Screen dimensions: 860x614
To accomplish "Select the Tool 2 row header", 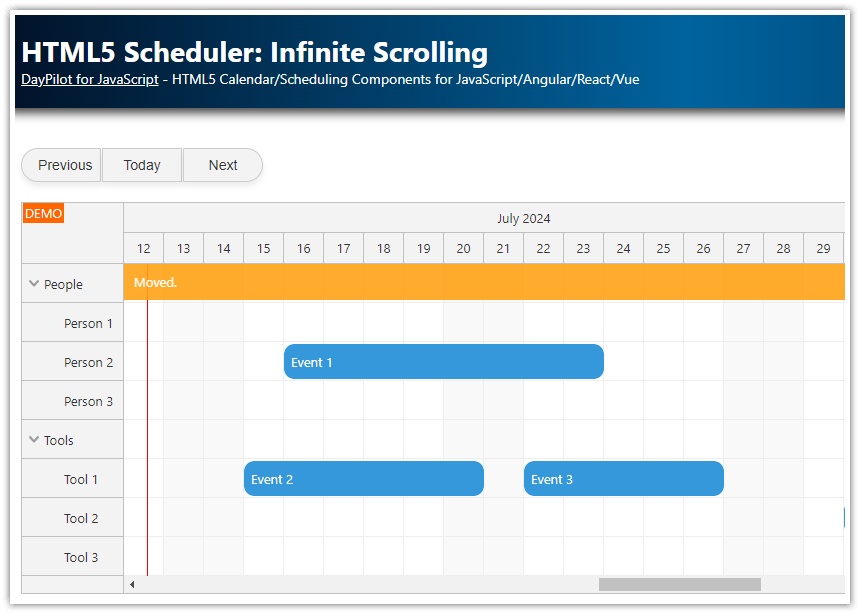I will (82, 518).
